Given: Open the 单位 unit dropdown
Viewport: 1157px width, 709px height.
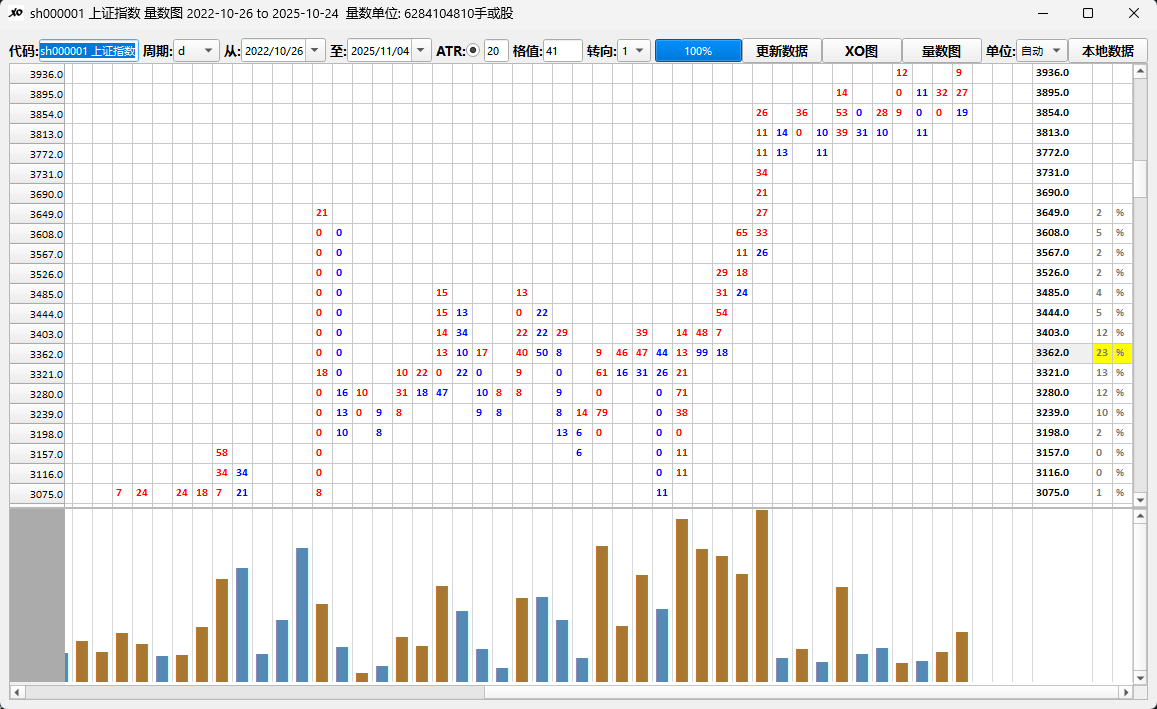Looking at the screenshot, I should tap(1057, 51).
